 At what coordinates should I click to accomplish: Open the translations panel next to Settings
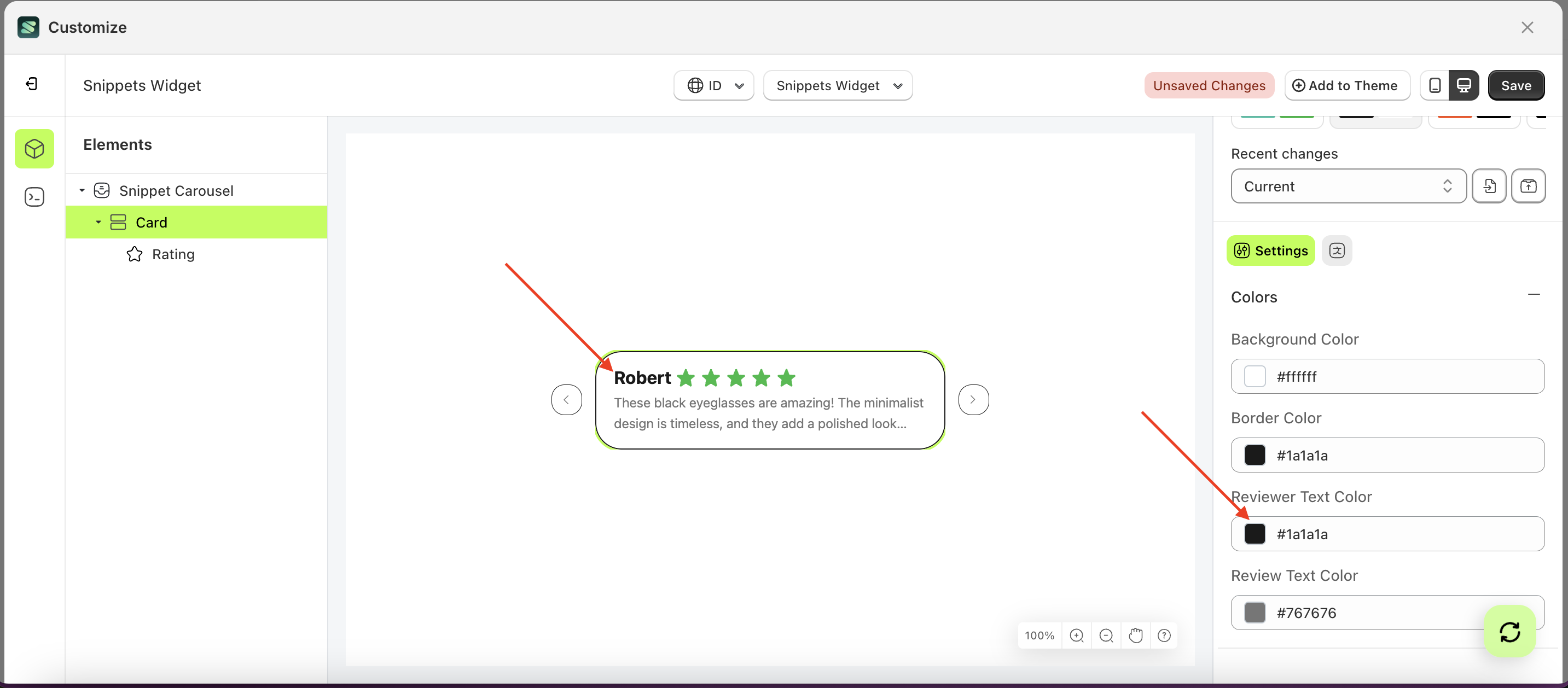click(1337, 250)
